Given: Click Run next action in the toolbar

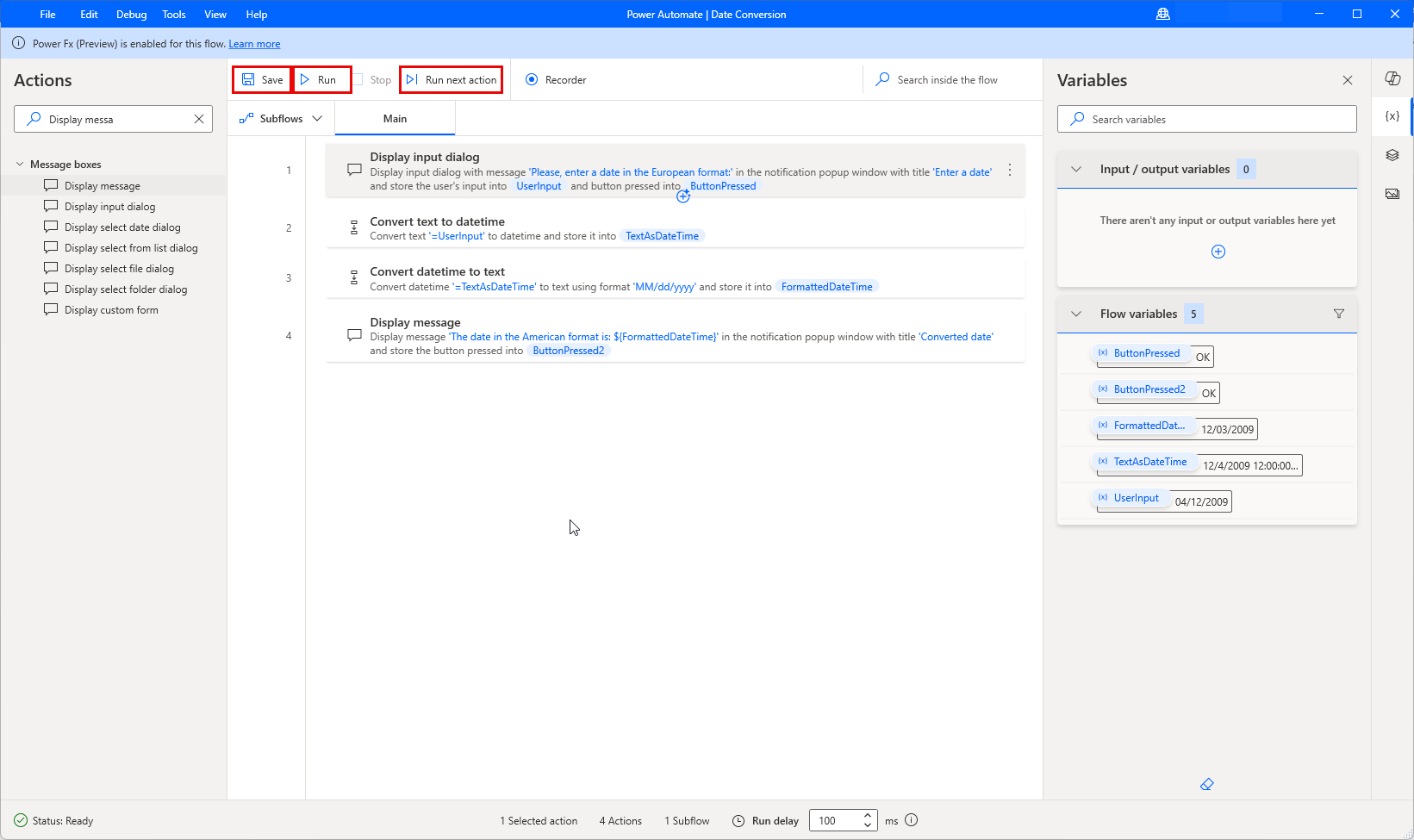Looking at the screenshot, I should (452, 79).
